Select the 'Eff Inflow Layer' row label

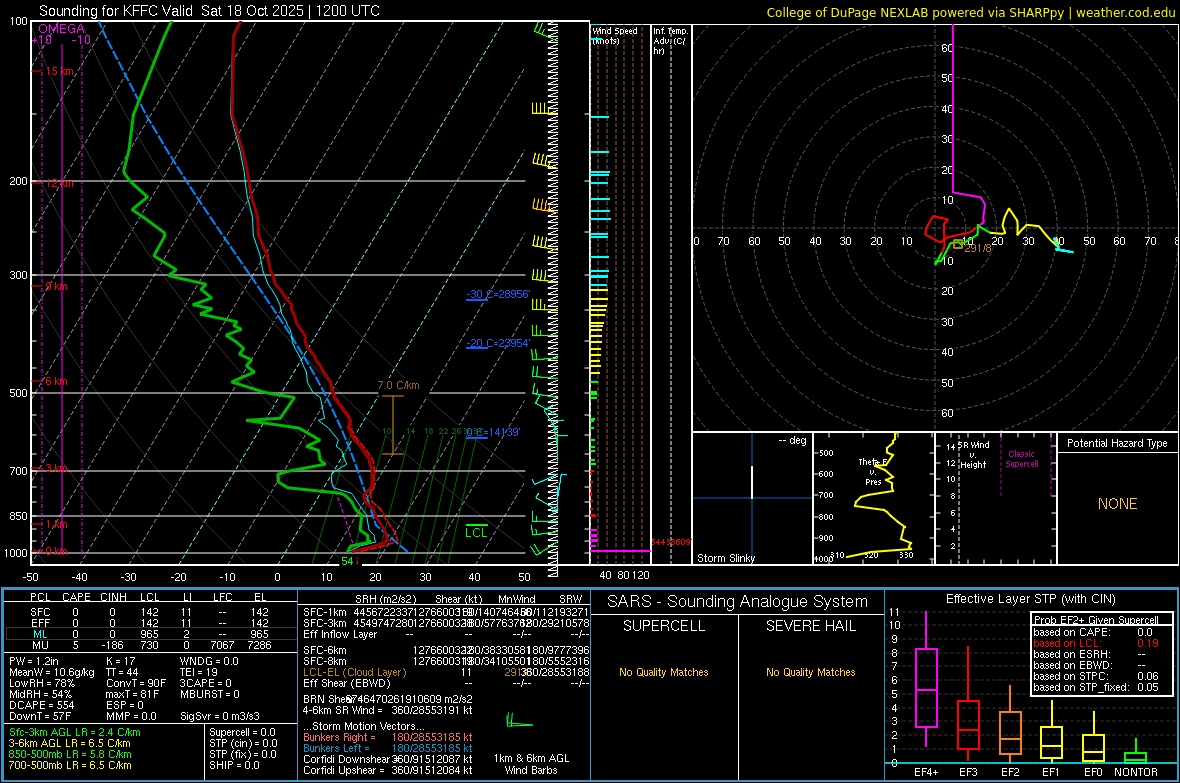pos(340,634)
